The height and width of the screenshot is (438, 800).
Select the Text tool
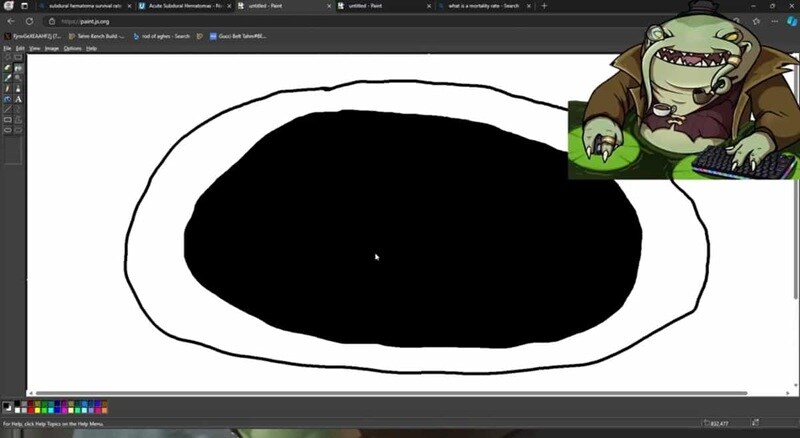[x=18, y=99]
